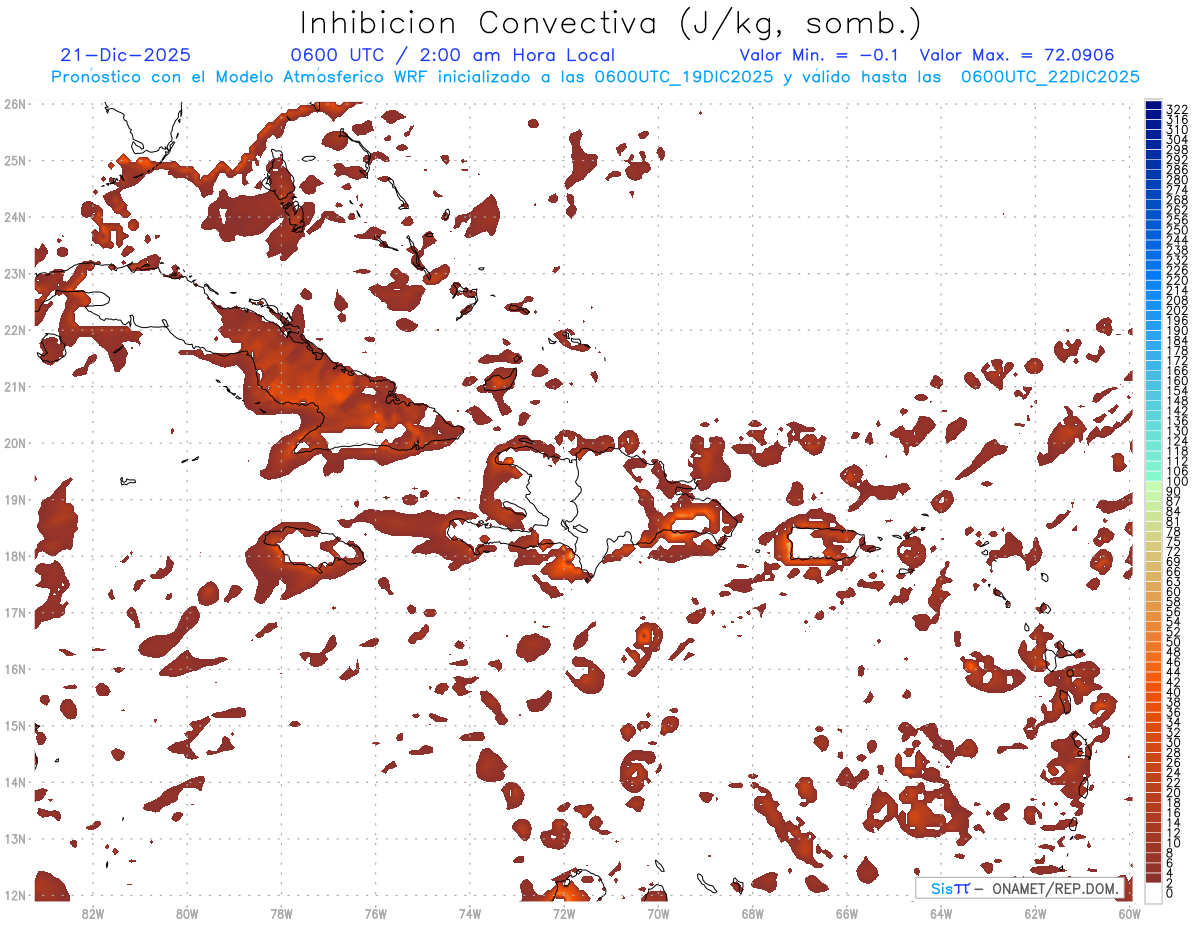
Task: Select the "66W" longitude label
Action: pos(847,913)
